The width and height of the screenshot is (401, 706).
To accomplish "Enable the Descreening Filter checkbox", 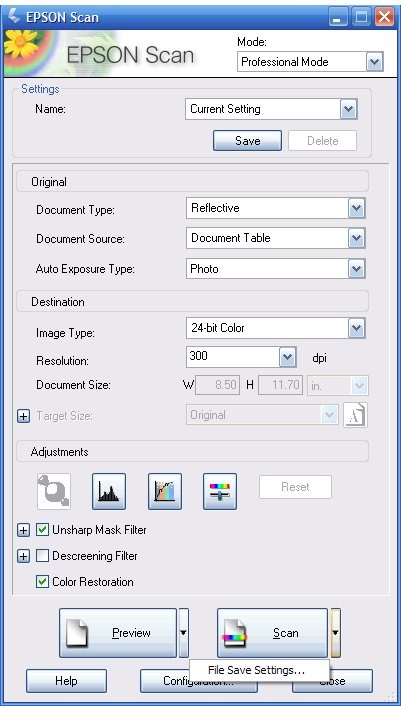I will [42, 556].
